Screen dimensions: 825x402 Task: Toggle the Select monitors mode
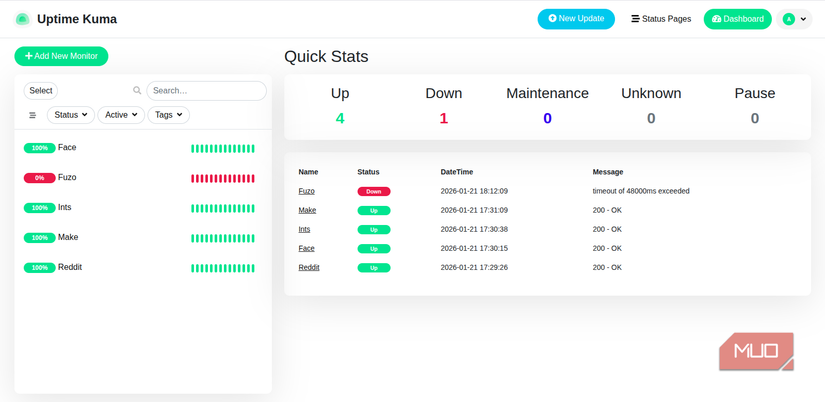[x=41, y=91]
